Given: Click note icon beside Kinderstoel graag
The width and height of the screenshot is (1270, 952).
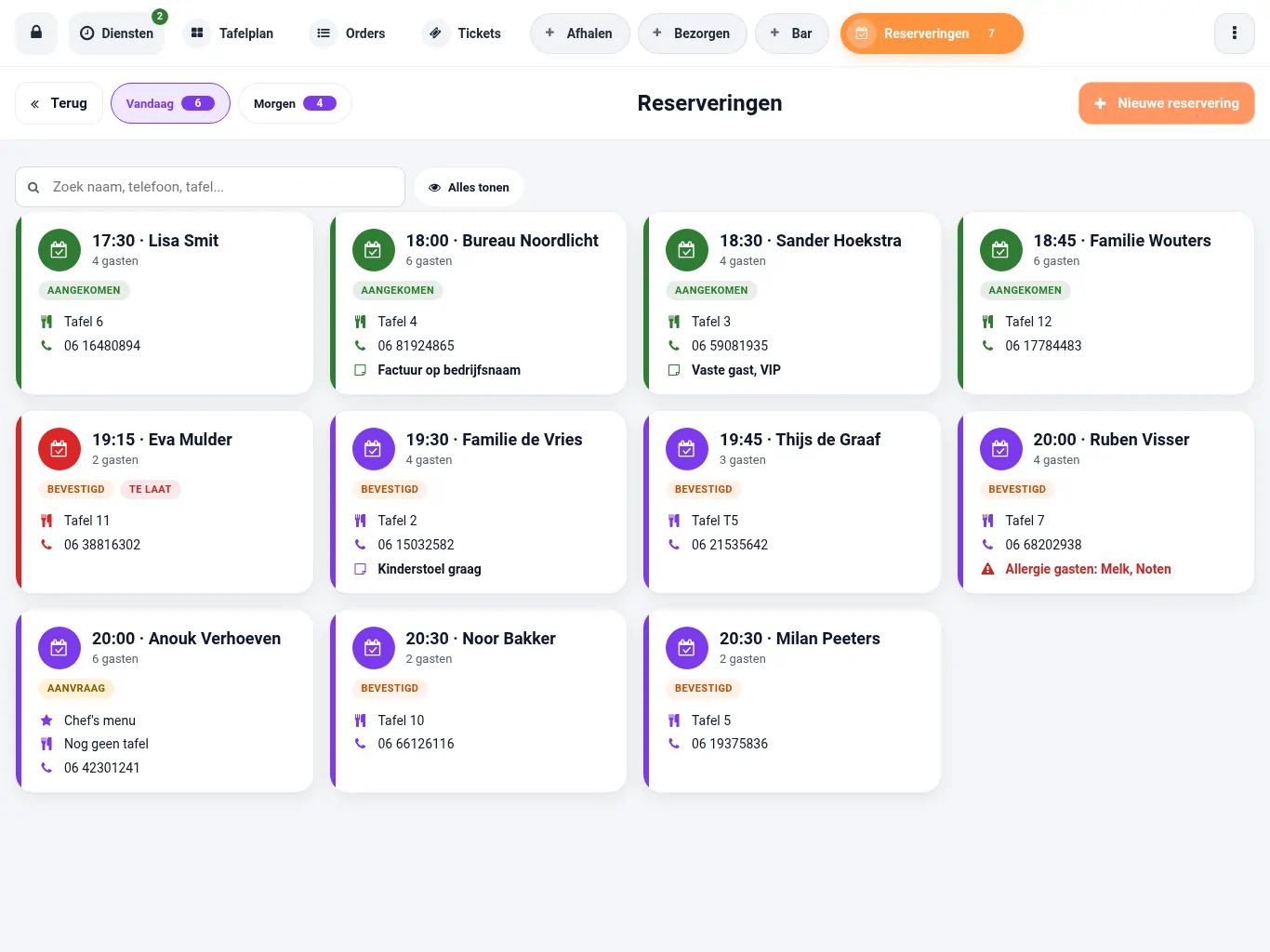Looking at the screenshot, I should [361, 569].
